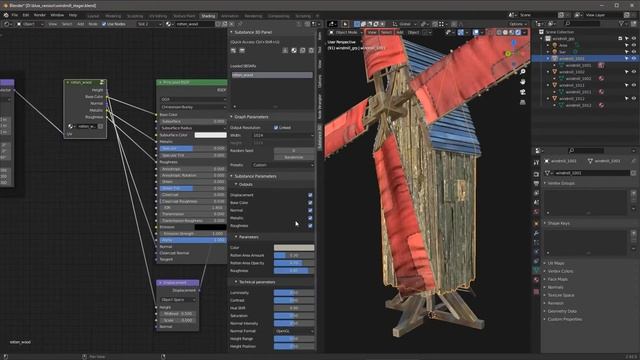Toggle the viewport overlays icon
640x360 pixels.
point(476,32)
